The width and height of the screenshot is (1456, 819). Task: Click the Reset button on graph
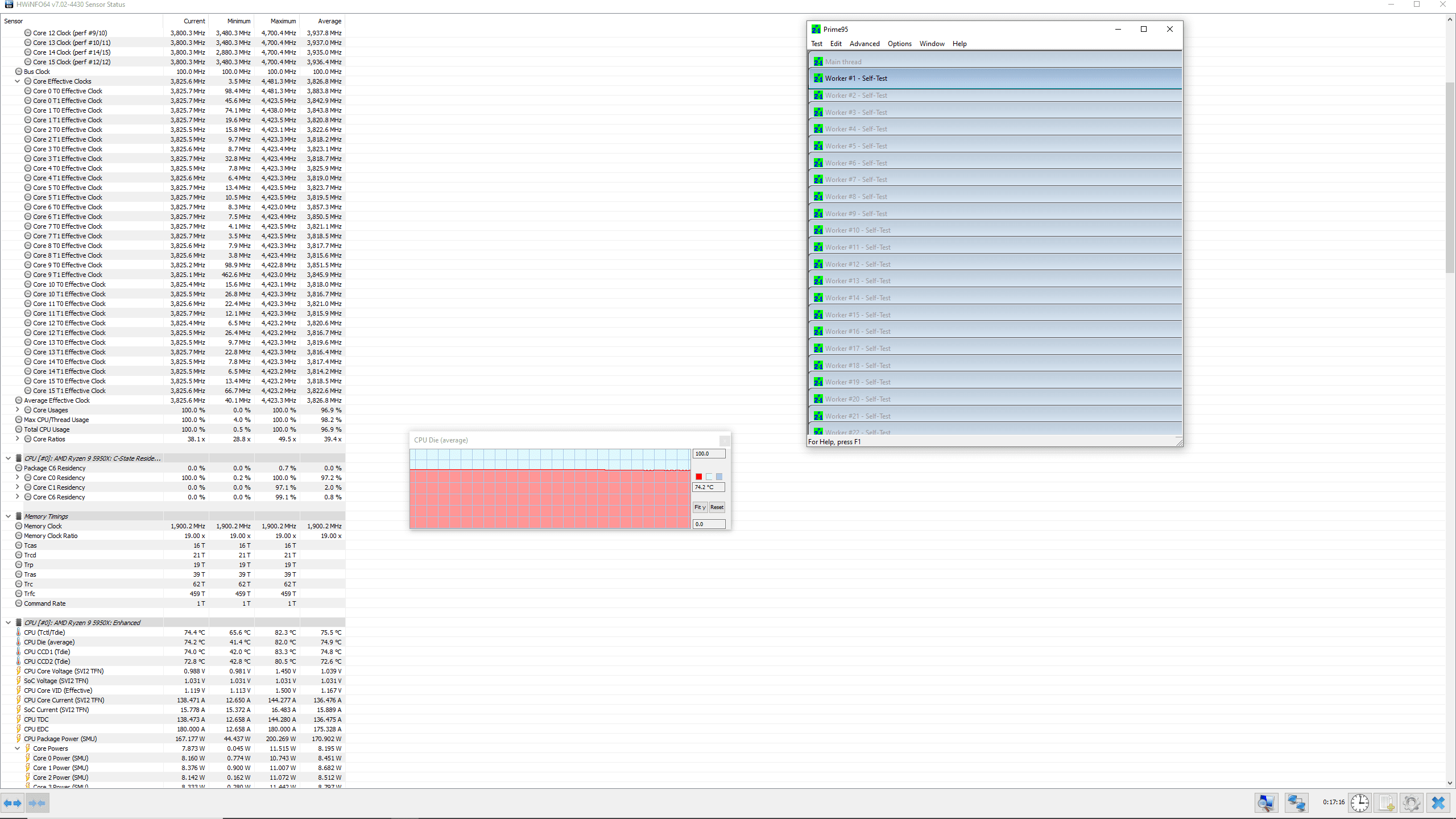[717, 507]
